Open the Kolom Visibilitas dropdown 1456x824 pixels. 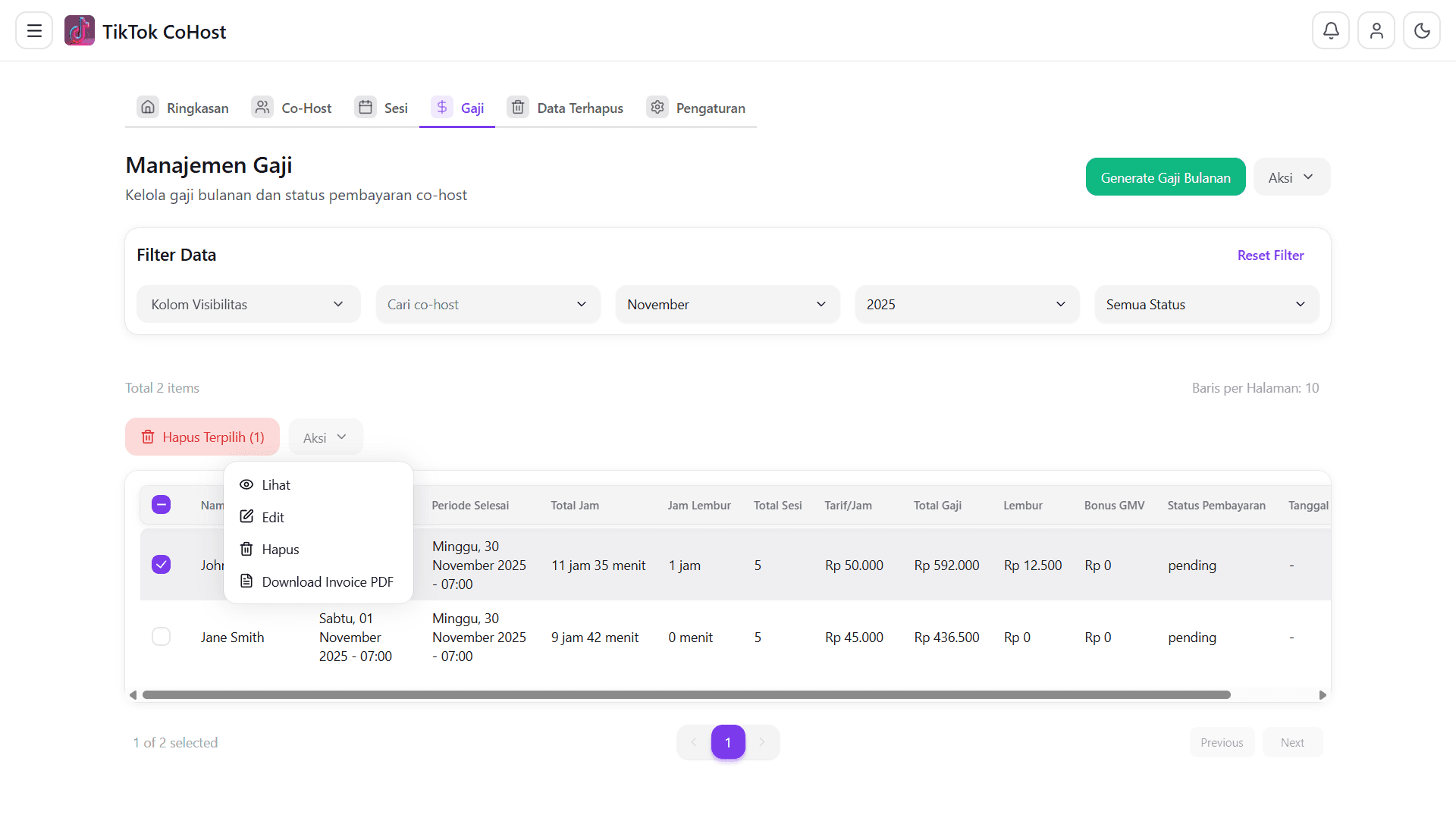point(248,304)
